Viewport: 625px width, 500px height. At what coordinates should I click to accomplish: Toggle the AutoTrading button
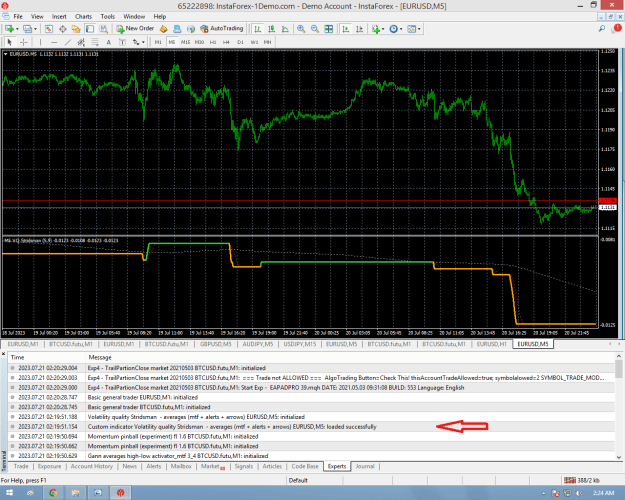point(221,29)
